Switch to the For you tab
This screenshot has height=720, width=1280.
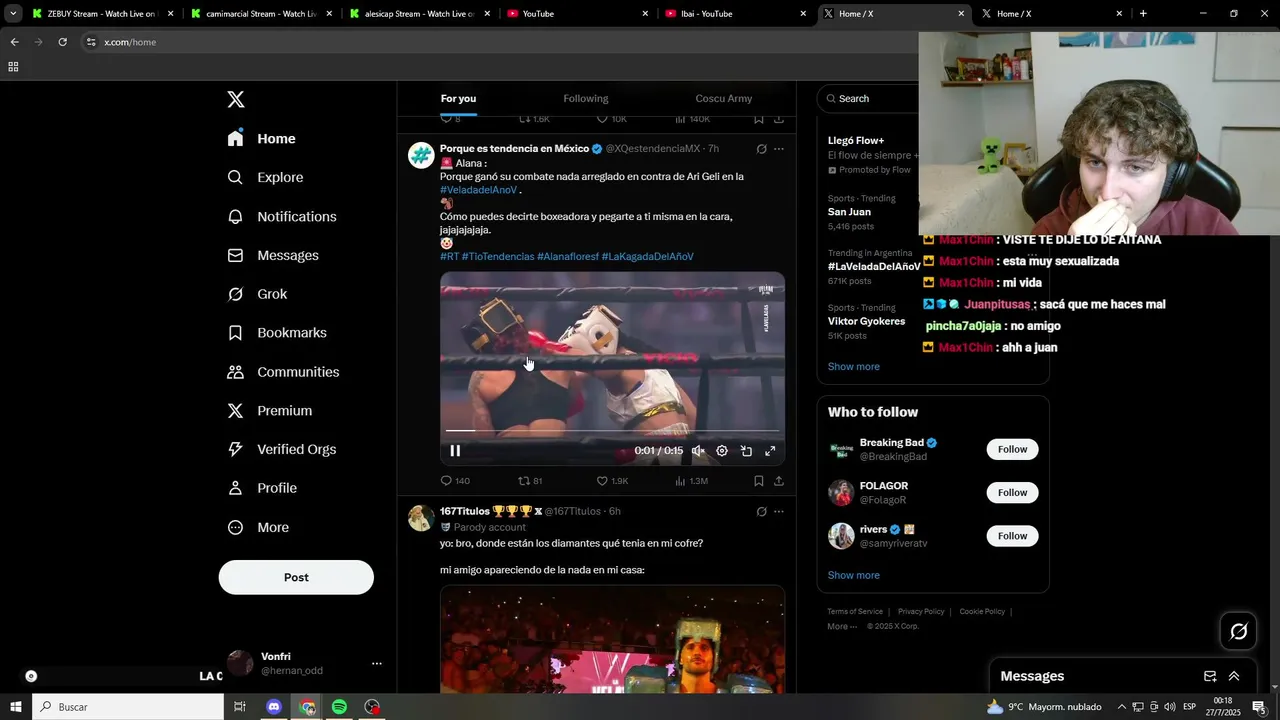click(x=458, y=98)
